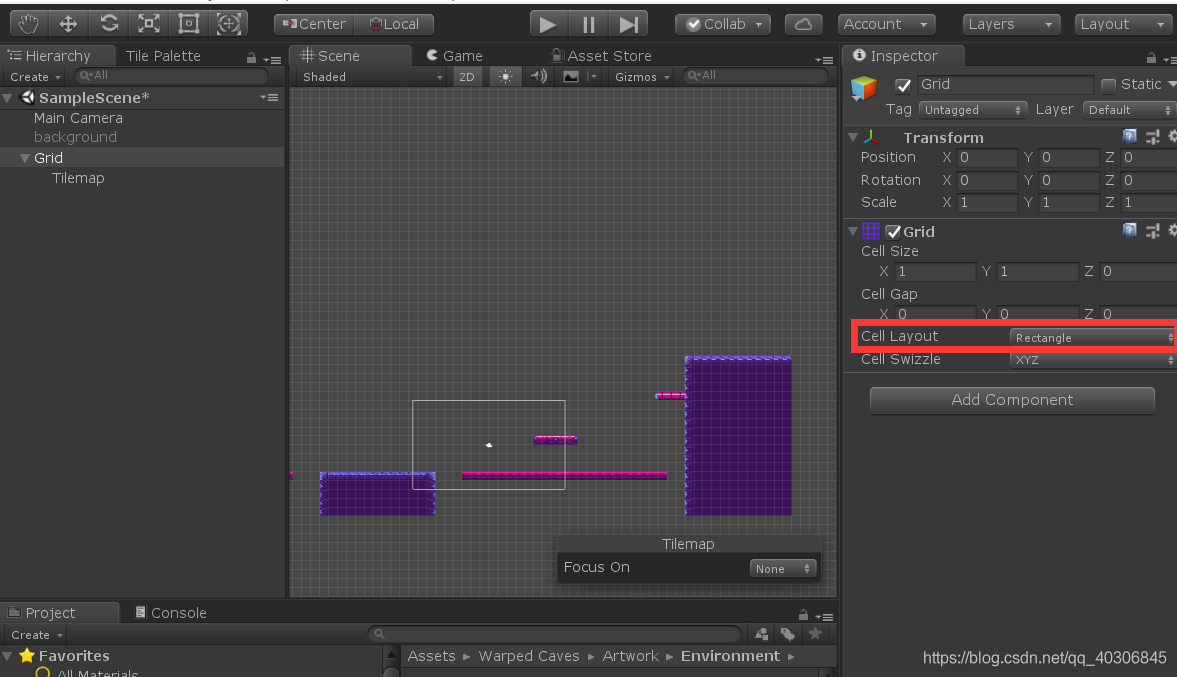1177x677 pixels.
Task: Select the Rotate tool
Action: click(109, 24)
